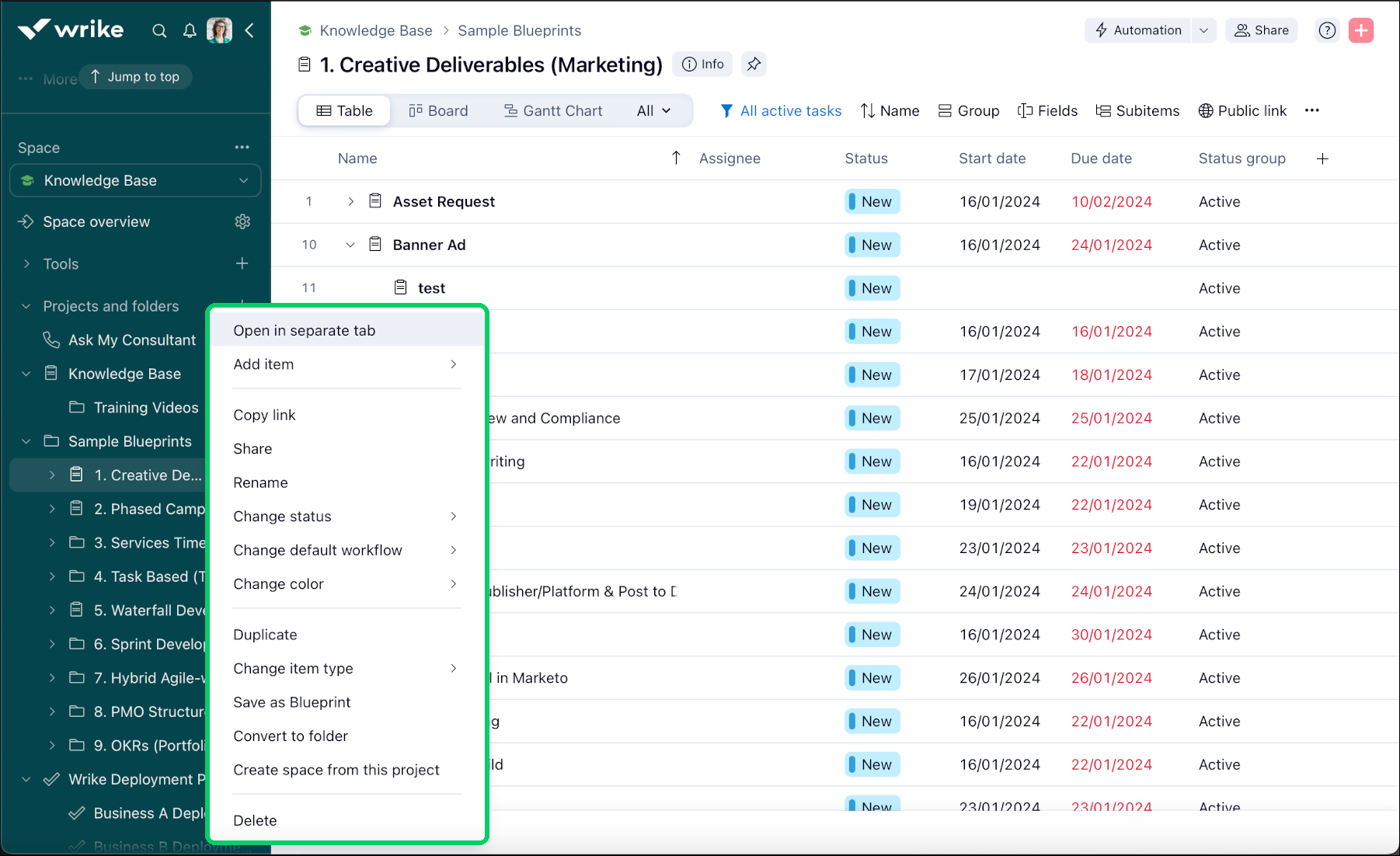This screenshot has width=1400, height=856.
Task: Expand the Asset Request row
Action: (x=350, y=202)
